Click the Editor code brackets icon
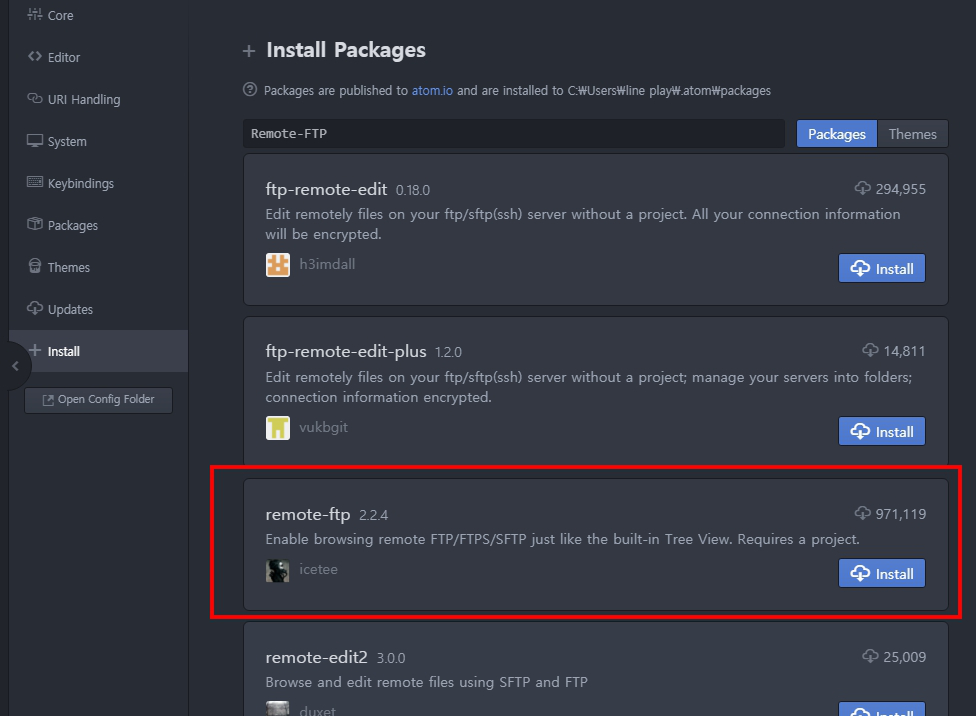Viewport: 976px width, 716px height. (x=35, y=57)
